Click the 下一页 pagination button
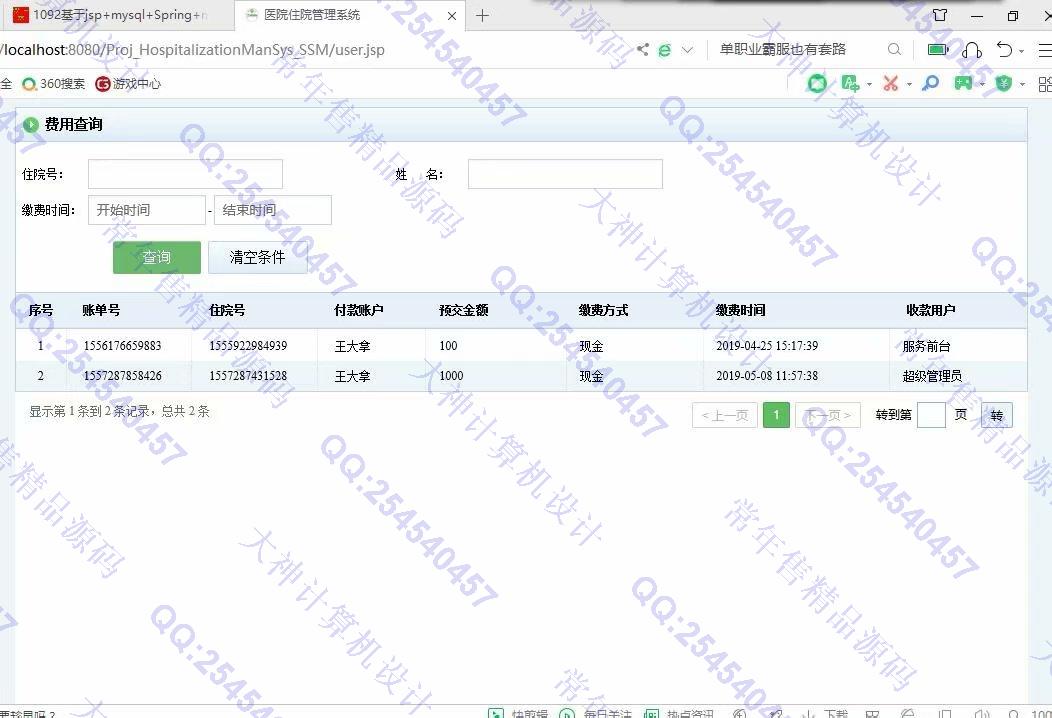The height and width of the screenshot is (718, 1052). click(x=828, y=415)
